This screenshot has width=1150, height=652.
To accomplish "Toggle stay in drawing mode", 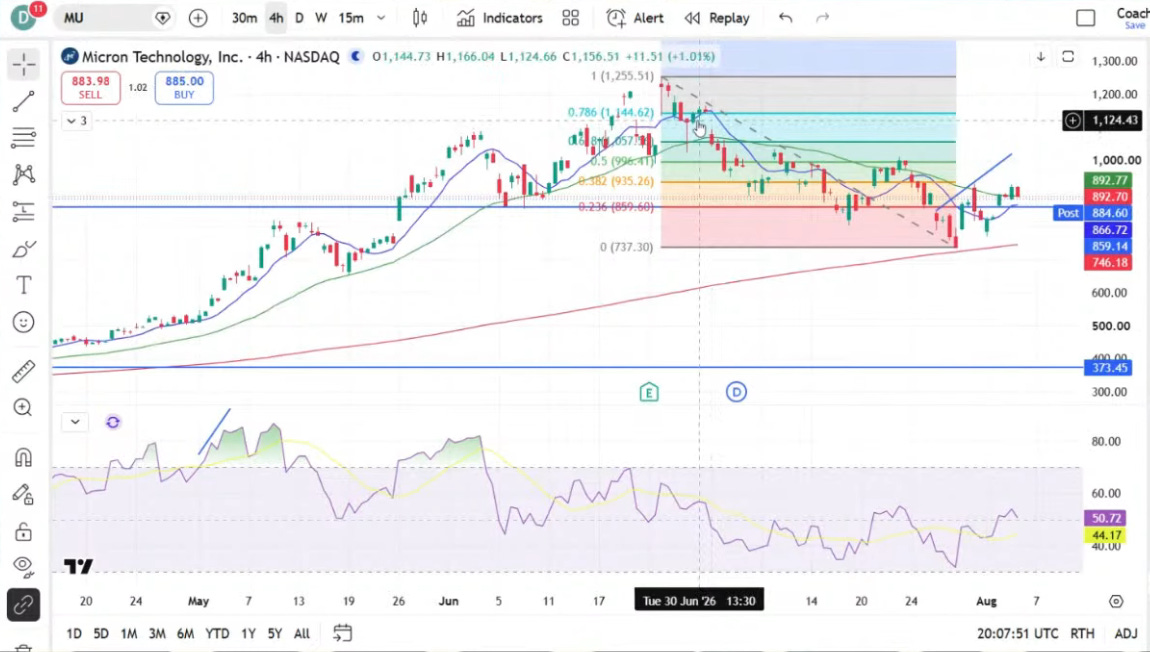I will [x=23, y=495].
